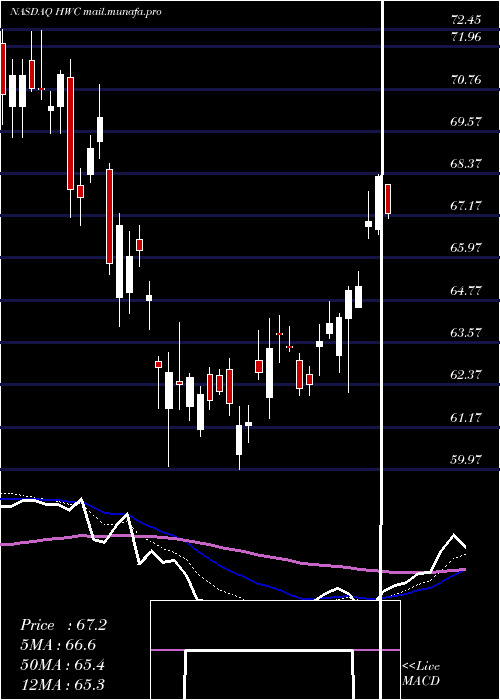Click the 50MA : 65.4 readout

62,665
